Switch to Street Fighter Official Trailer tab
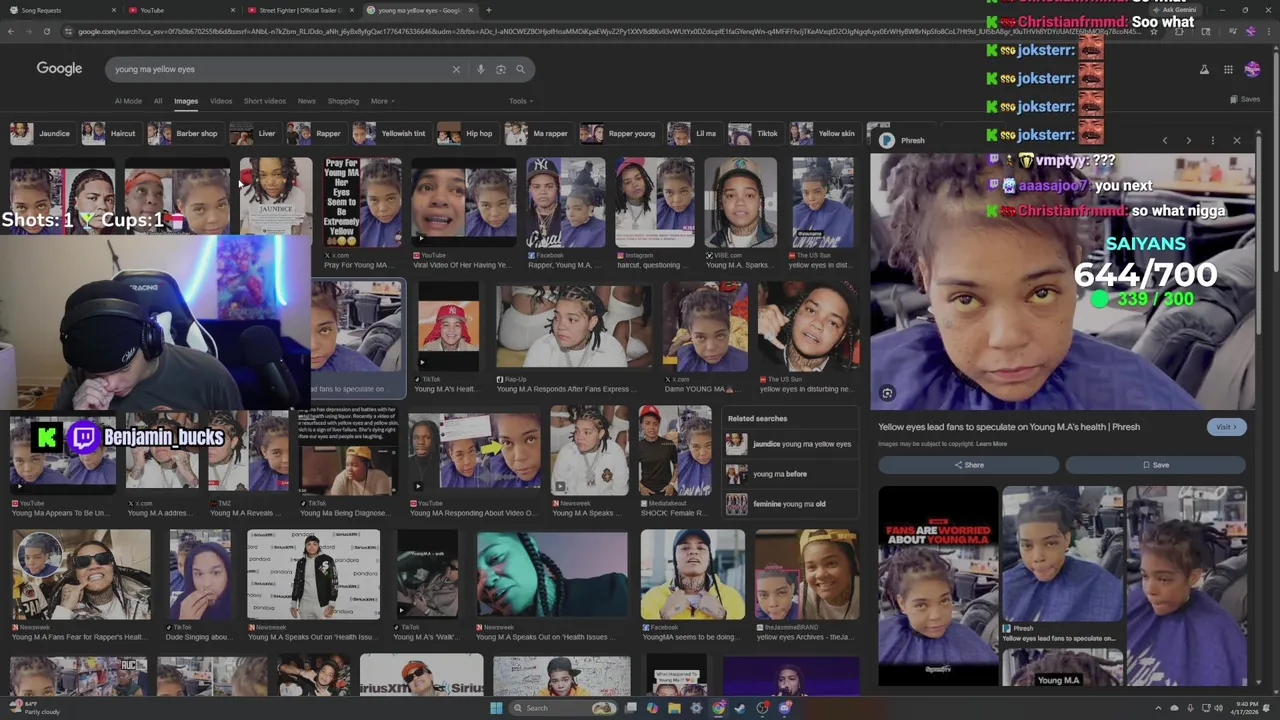Screen dimensions: 1280x720 point(298,10)
